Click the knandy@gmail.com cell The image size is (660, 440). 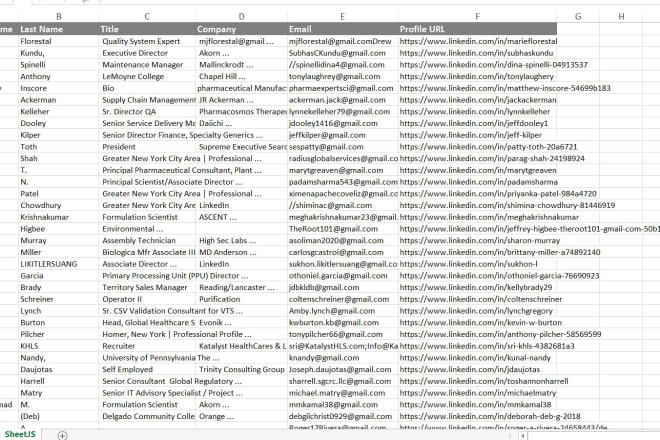(x=343, y=358)
